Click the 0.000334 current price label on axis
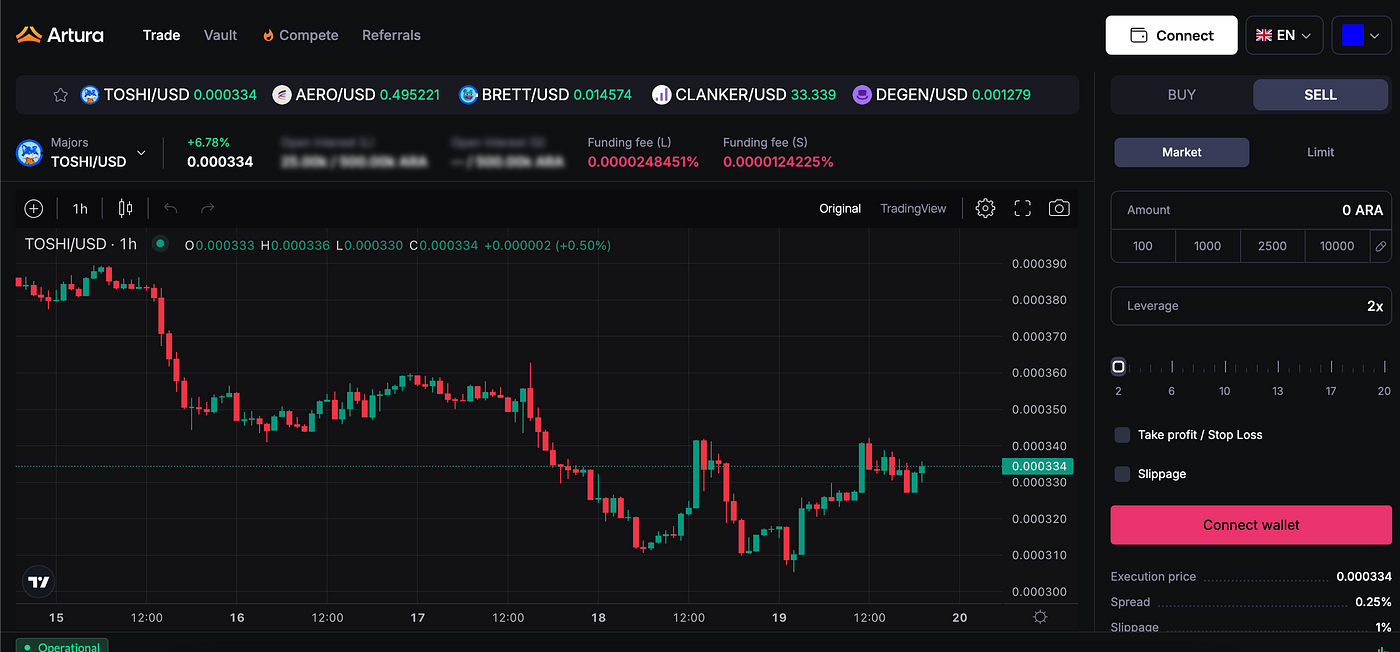This screenshot has width=1400, height=652. point(1037,466)
